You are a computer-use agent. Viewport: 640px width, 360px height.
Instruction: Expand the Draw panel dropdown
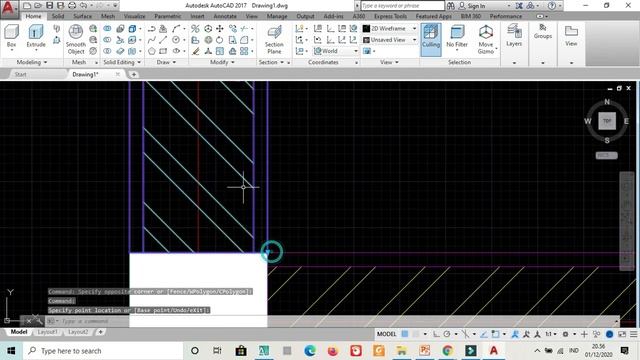pos(166,62)
